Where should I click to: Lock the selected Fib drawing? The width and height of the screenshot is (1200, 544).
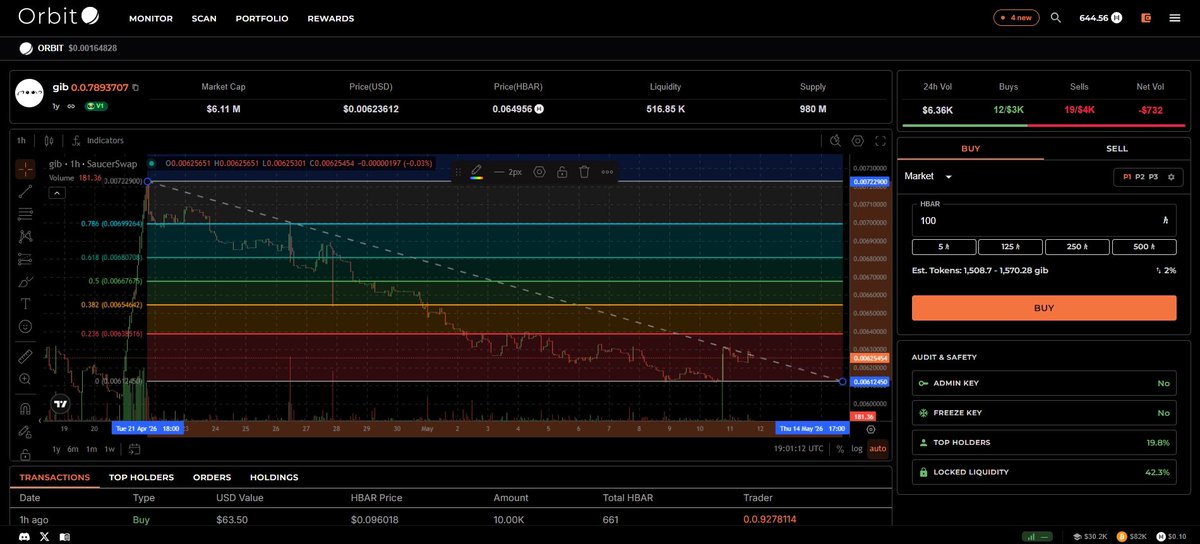[562, 172]
